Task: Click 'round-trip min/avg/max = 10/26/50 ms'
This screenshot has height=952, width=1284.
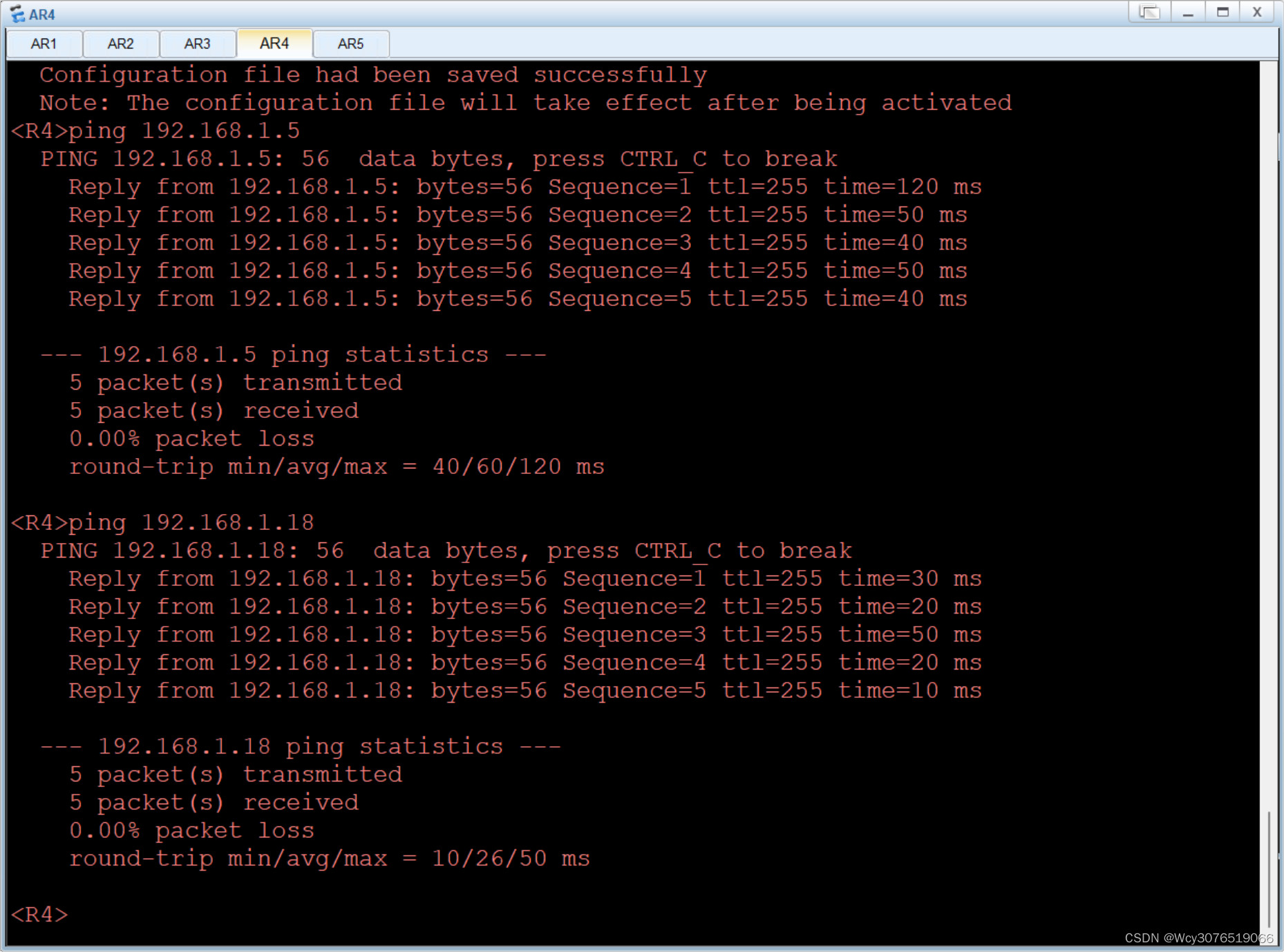Action: coord(330,859)
